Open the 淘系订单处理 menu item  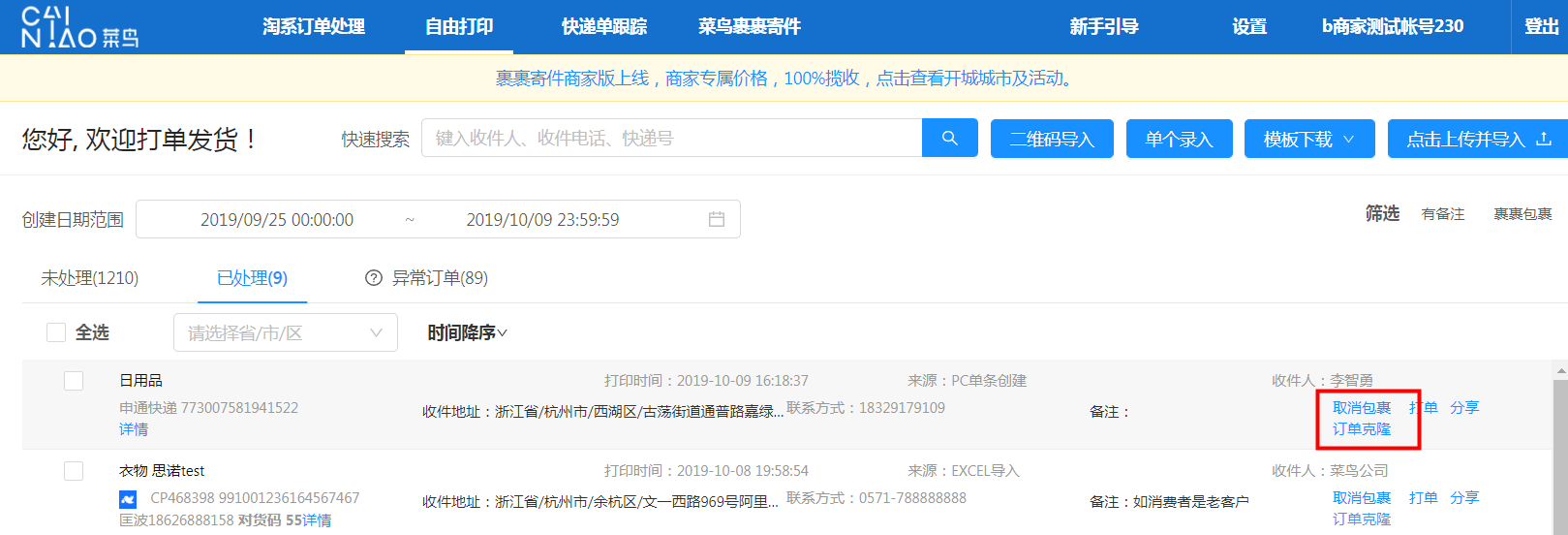[314, 27]
